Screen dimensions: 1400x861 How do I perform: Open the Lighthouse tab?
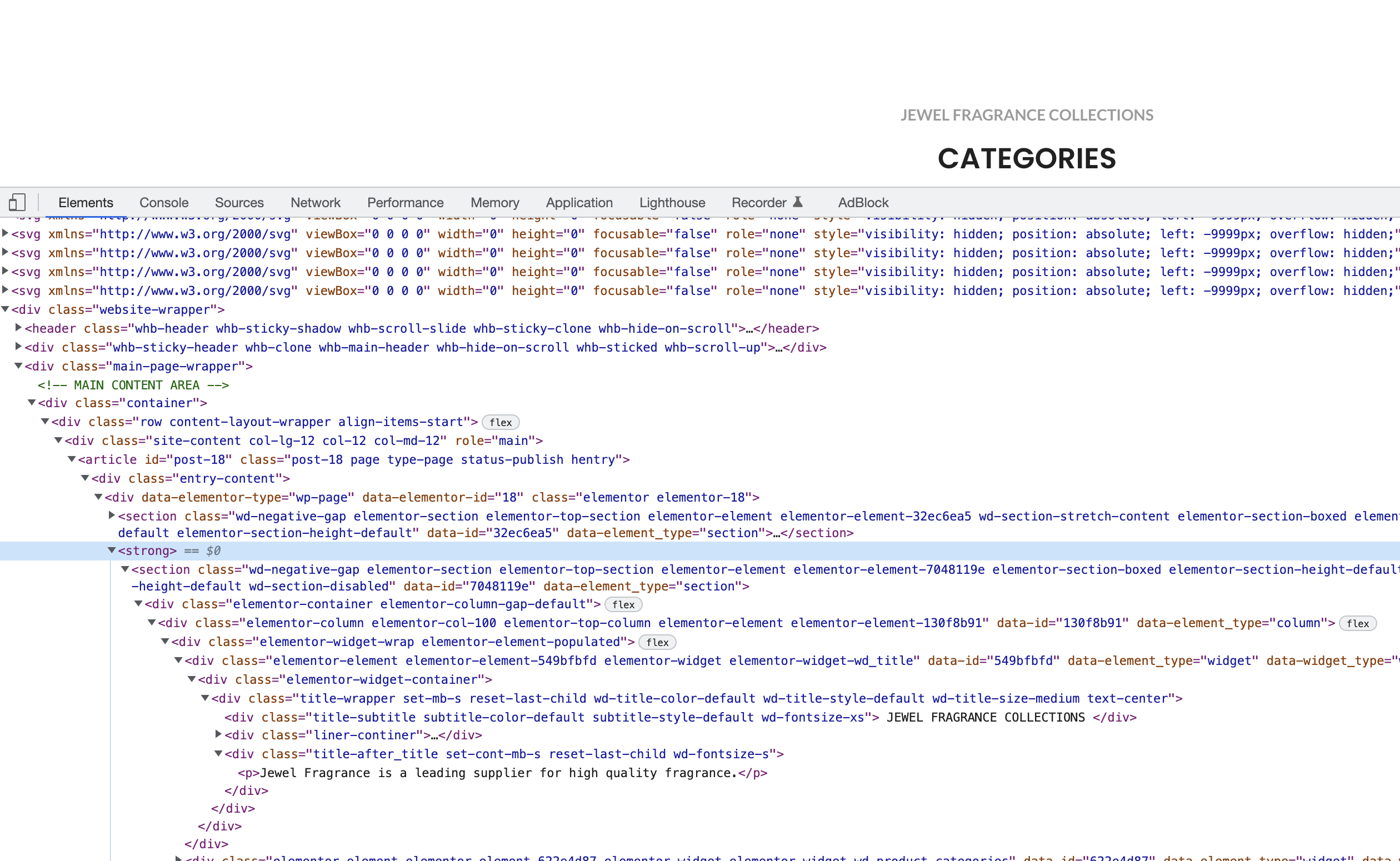(671, 202)
